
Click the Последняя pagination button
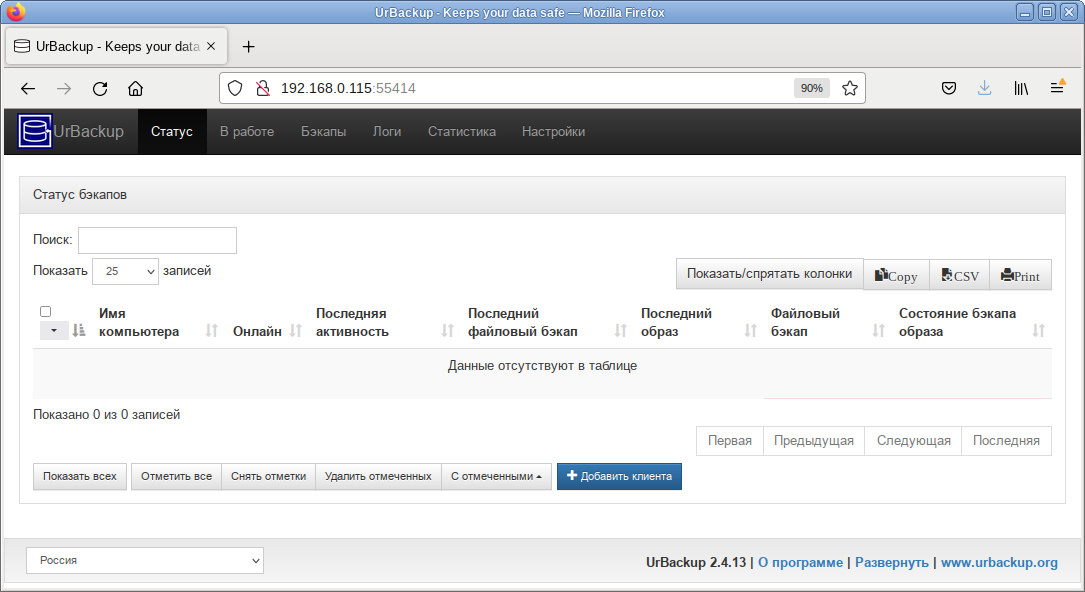tap(1006, 441)
